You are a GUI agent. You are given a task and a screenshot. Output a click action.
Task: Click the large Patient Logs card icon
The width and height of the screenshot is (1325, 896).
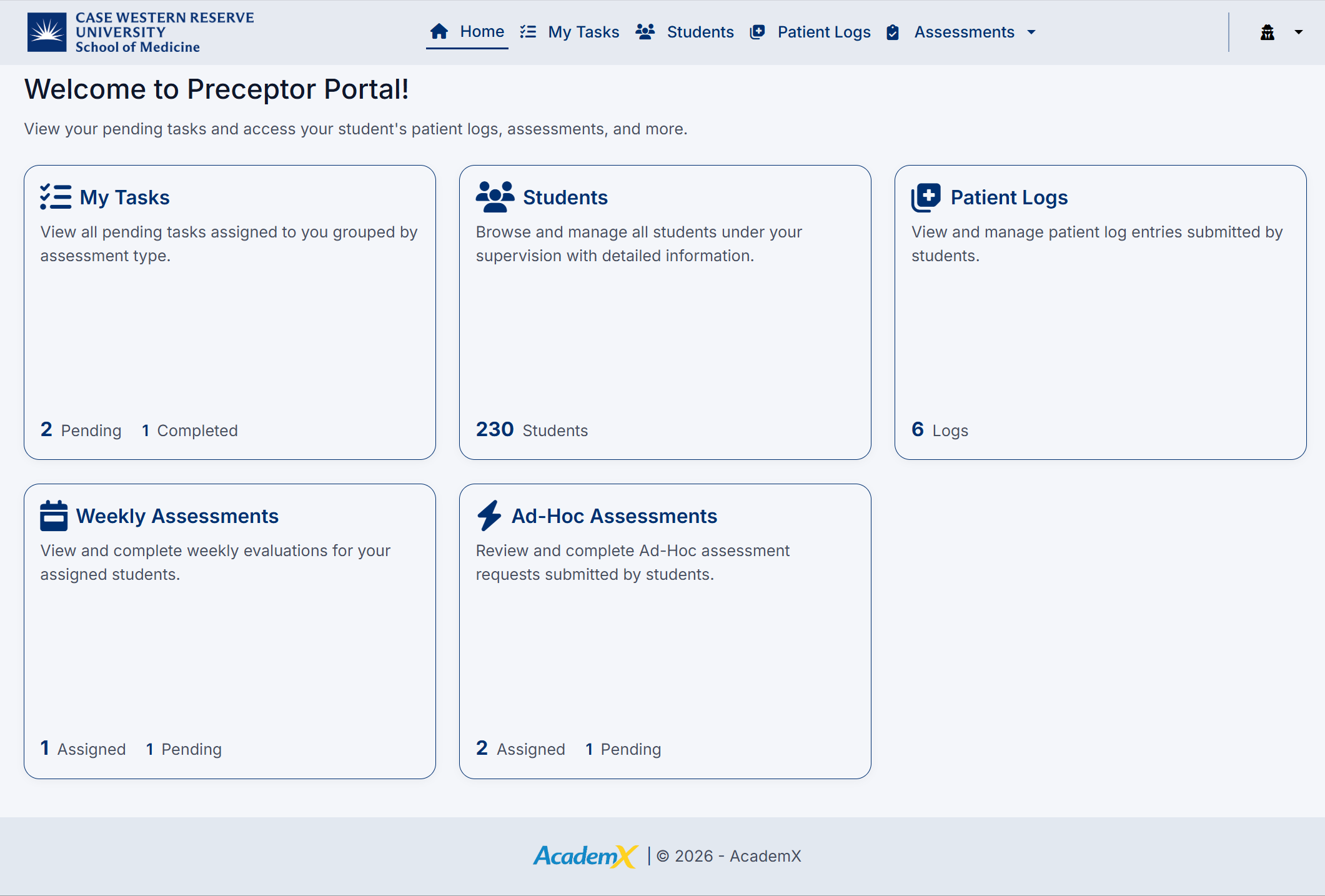coord(925,197)
